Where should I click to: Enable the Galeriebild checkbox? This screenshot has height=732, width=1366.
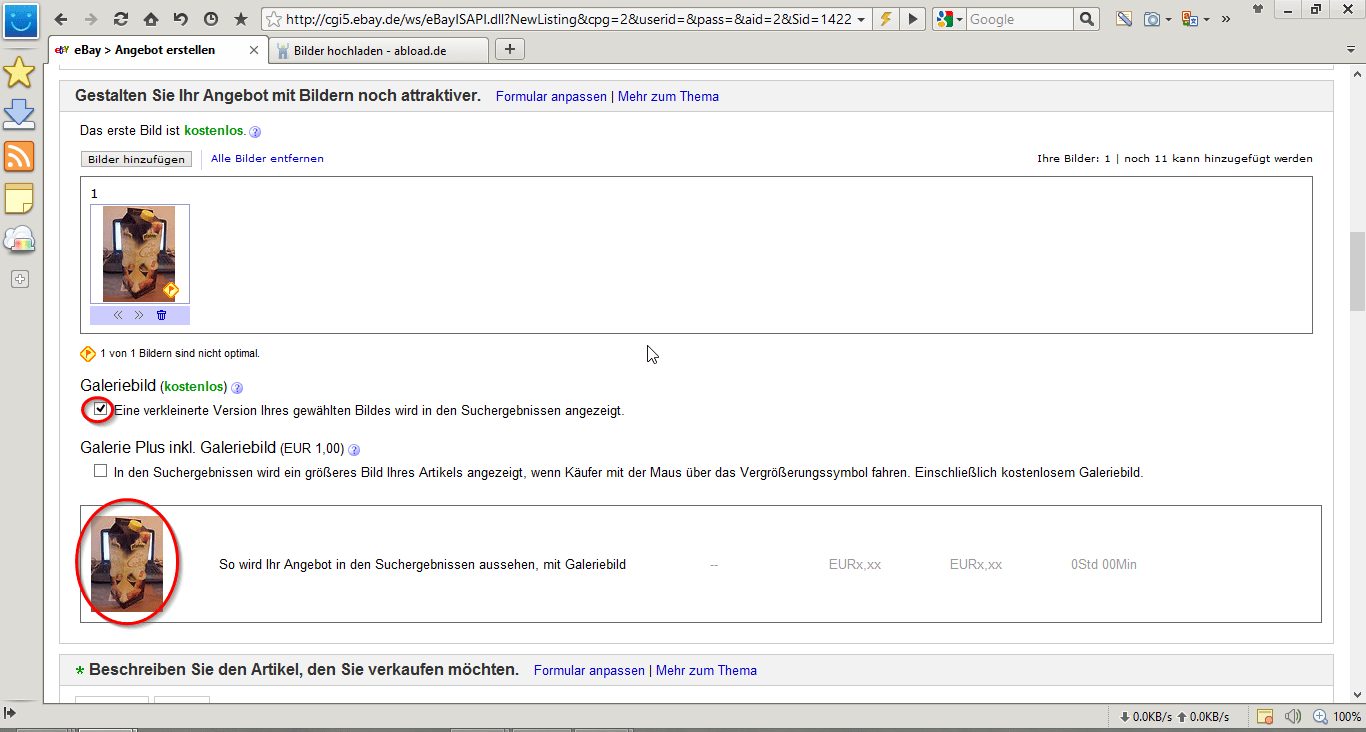pos(99,409)
